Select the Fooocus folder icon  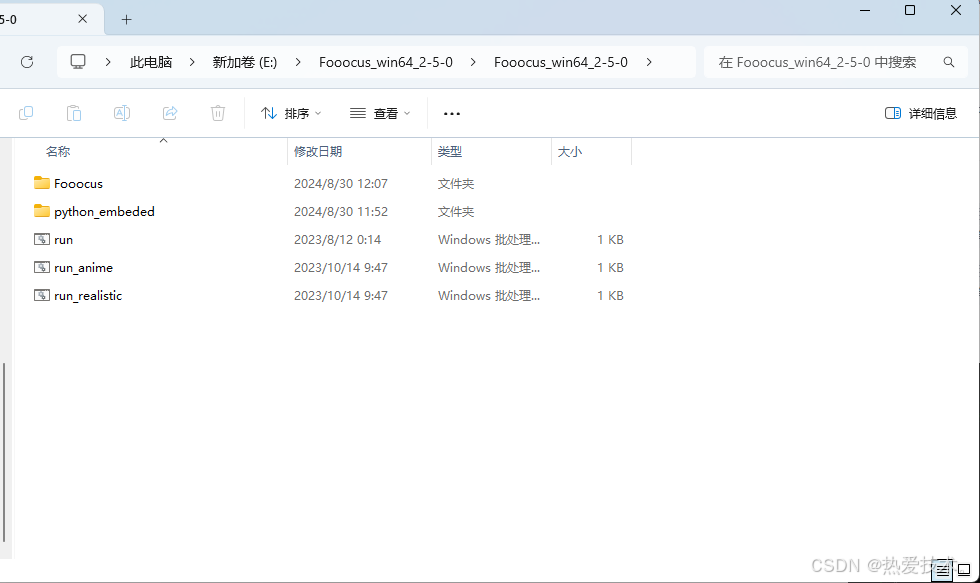tap(42, 183)
